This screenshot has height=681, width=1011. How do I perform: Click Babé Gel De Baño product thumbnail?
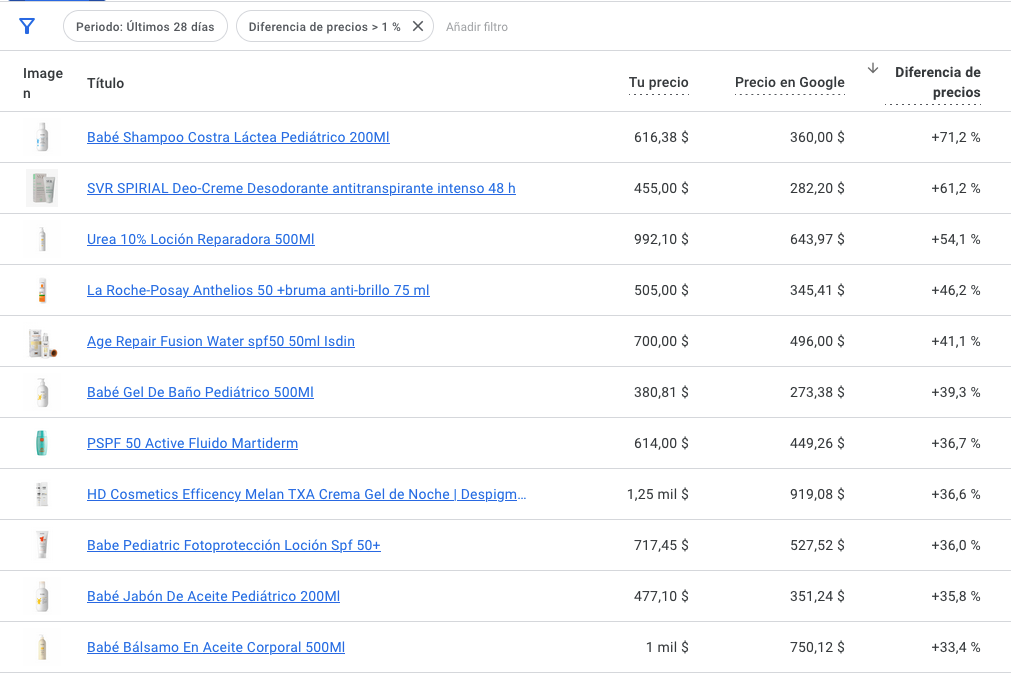pyautogui.click(x=42, y=392)
